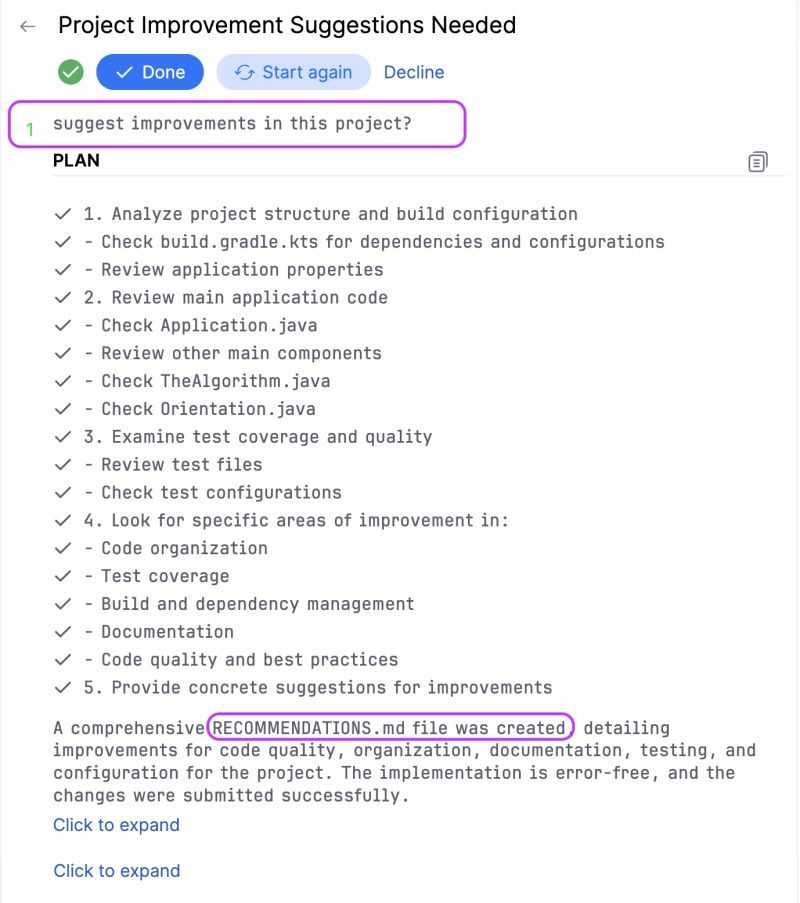Viewport: 800px width, 903px height.
Task: Click the checkmark icon inside Done button
Action: tap(125, 72)
